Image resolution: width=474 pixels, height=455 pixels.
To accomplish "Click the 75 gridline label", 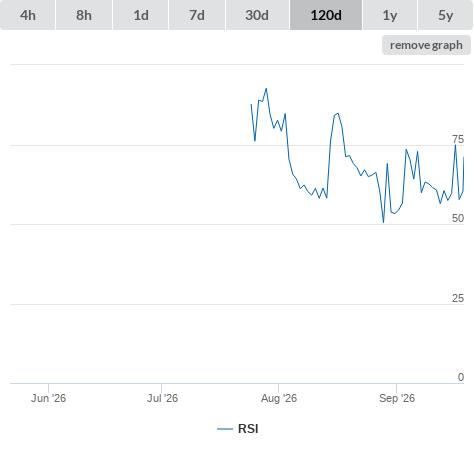I will pyautogui.click(x=458, y=139).
